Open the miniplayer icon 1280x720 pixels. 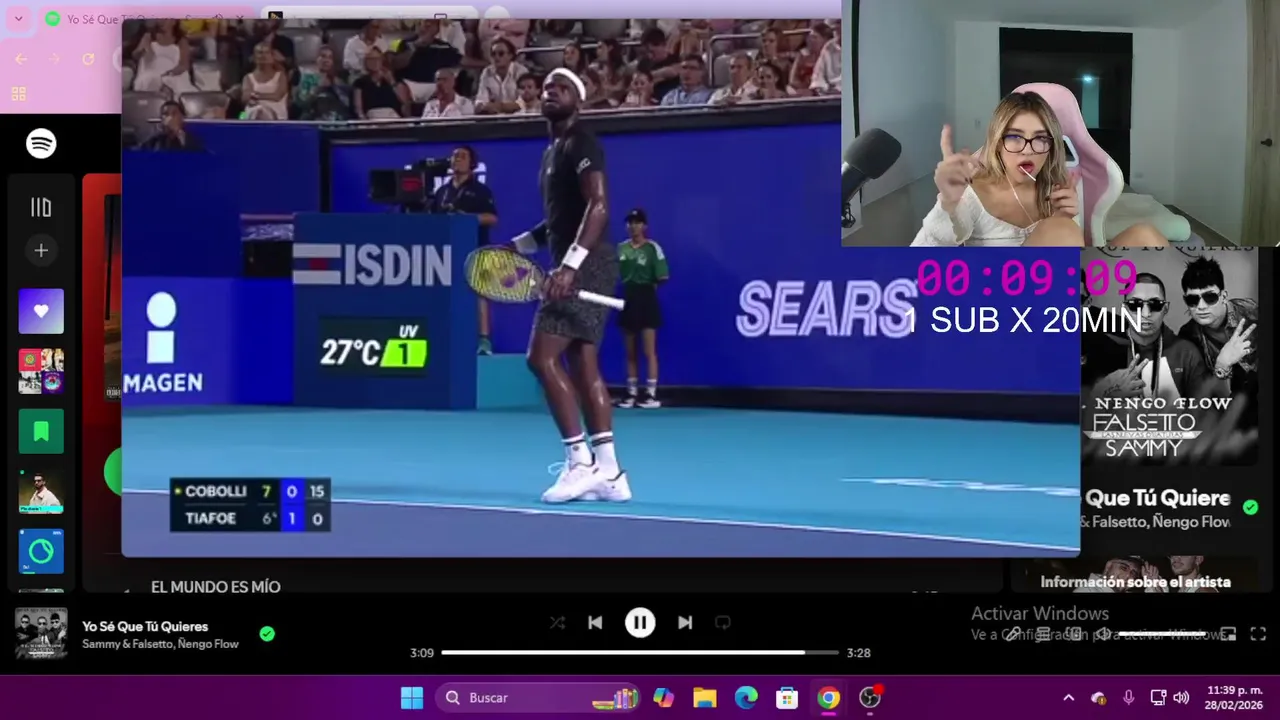(x=1228, y=634)
